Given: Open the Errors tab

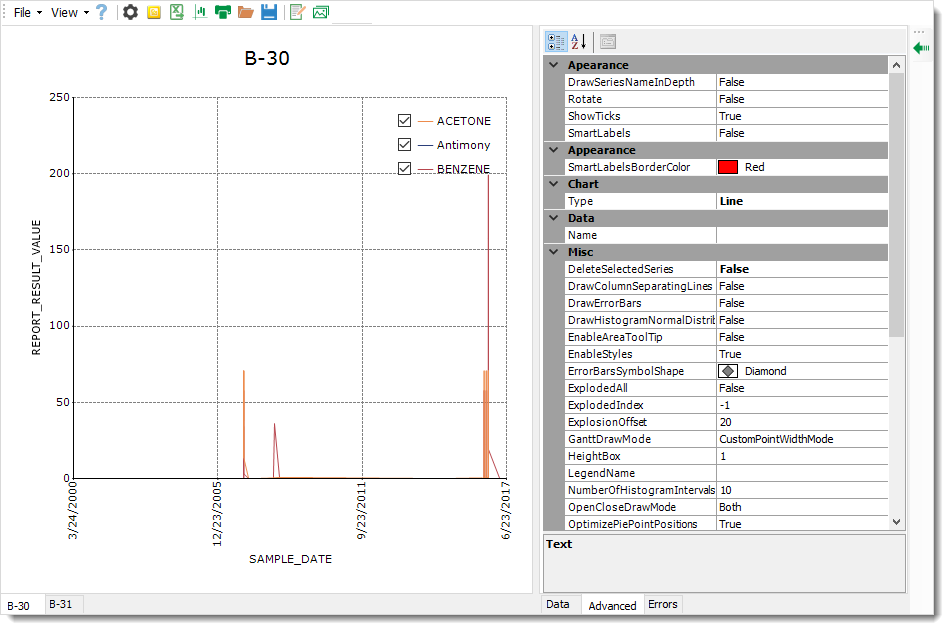Looking at the screenshot, I should [x=663, y=604].
